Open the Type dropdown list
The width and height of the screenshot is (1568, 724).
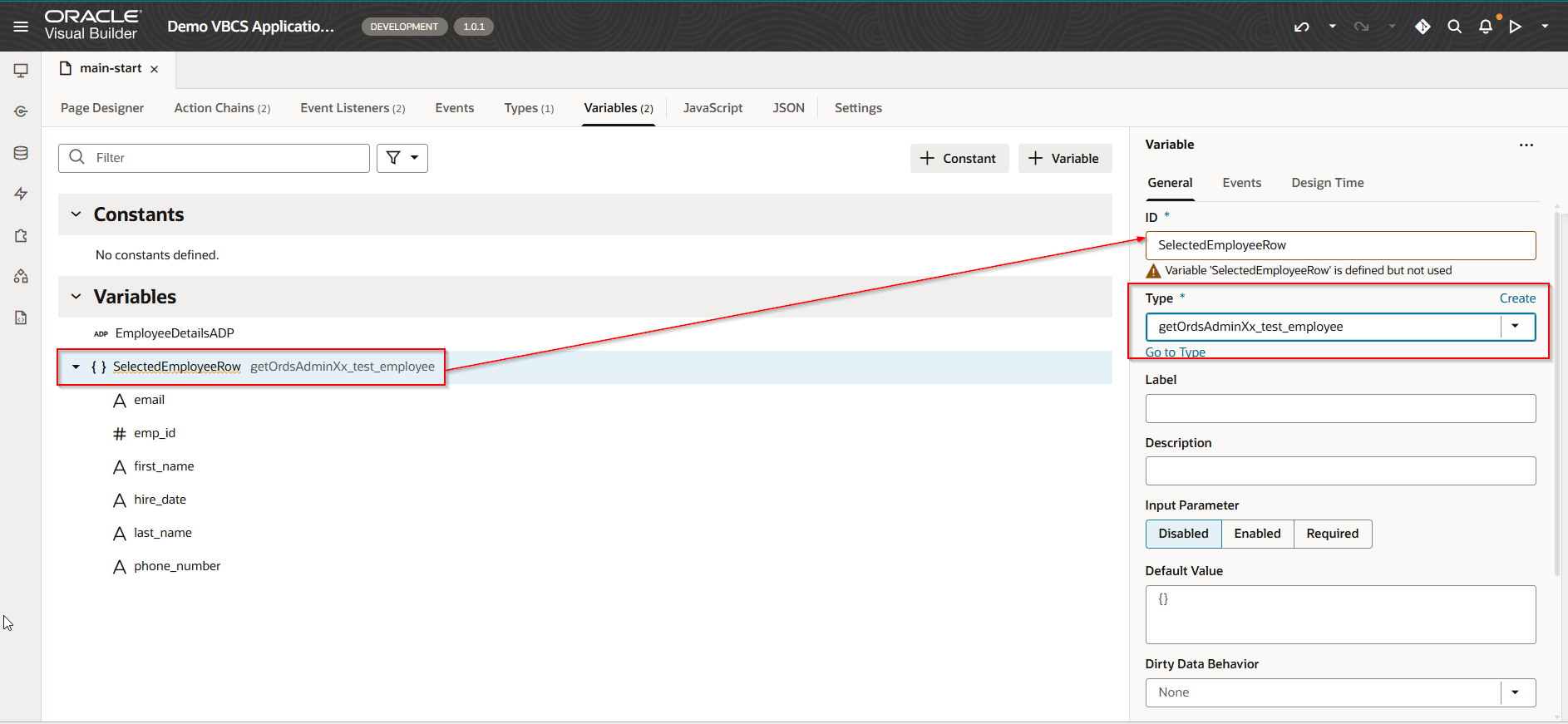click(1515, 327)
